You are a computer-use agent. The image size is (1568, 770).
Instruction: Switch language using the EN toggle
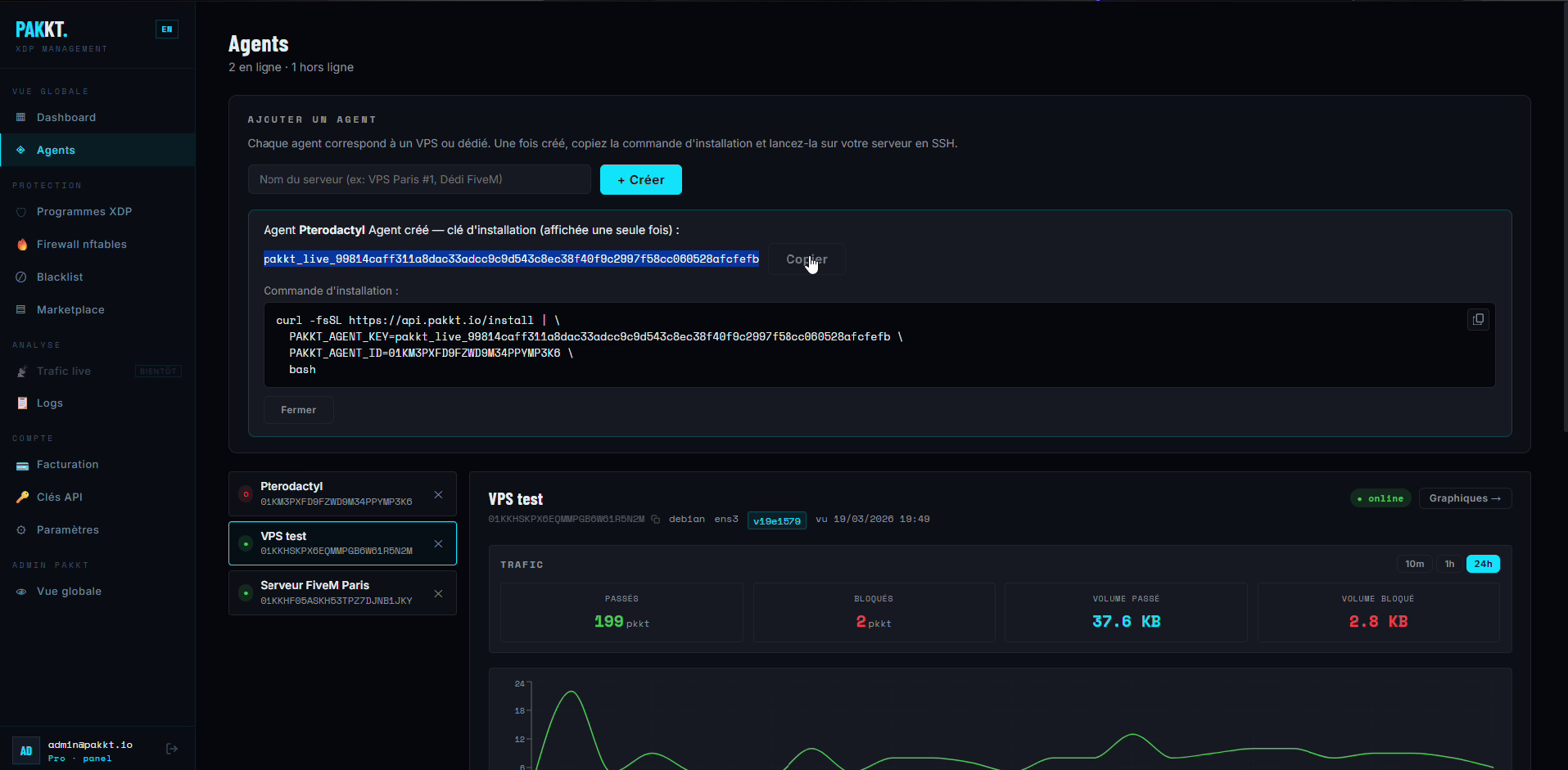167,29
